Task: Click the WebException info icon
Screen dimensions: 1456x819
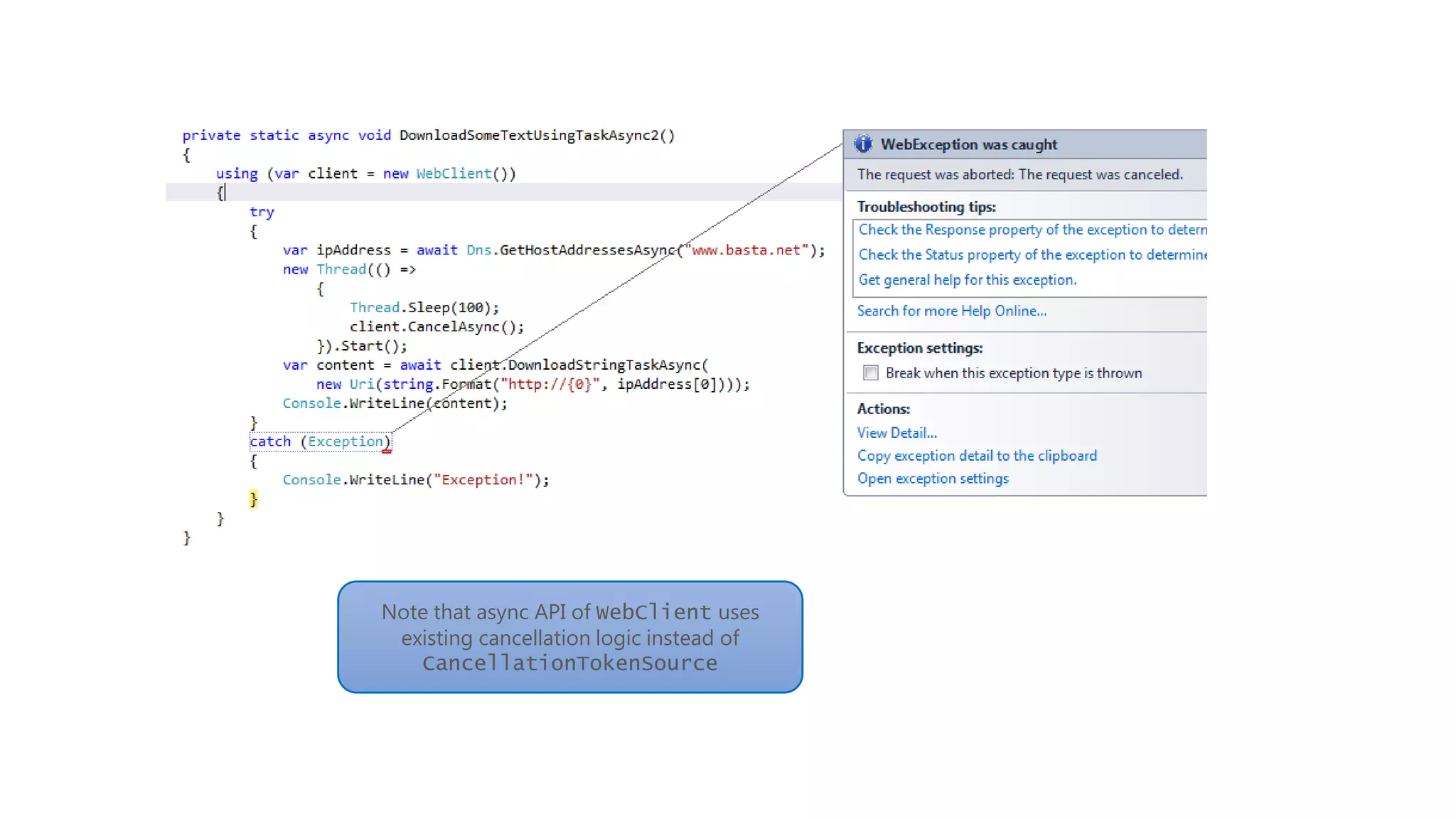Action: [x=863, y=144]
